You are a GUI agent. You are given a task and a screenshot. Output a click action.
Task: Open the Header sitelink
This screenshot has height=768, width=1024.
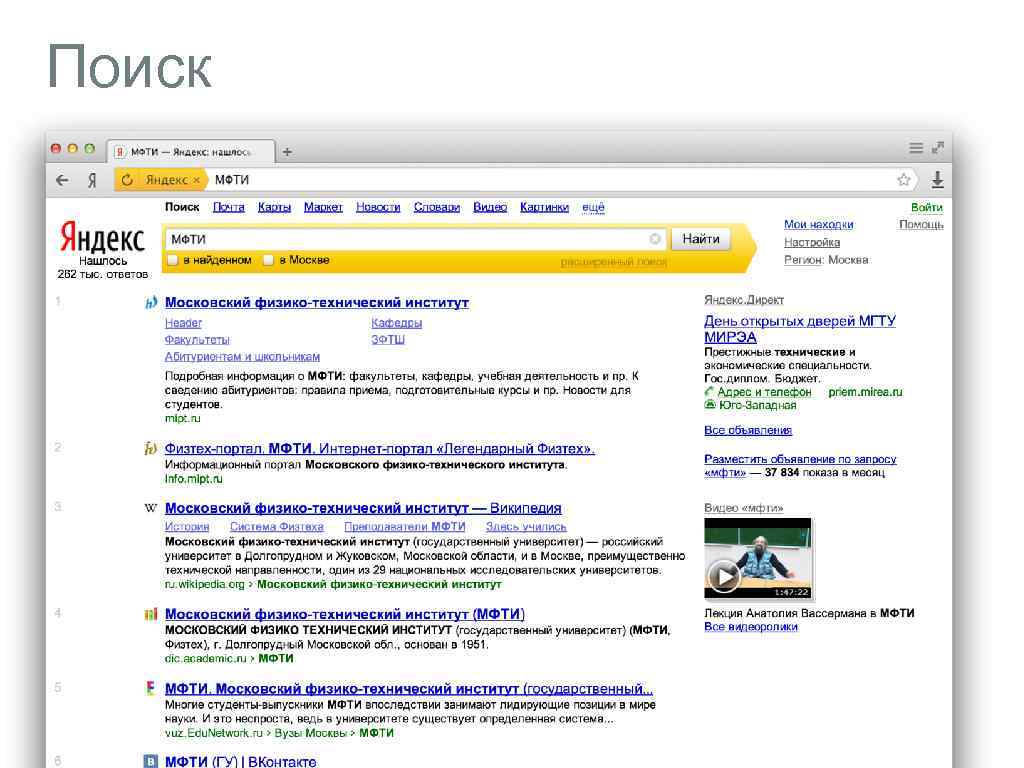[184, 323]
